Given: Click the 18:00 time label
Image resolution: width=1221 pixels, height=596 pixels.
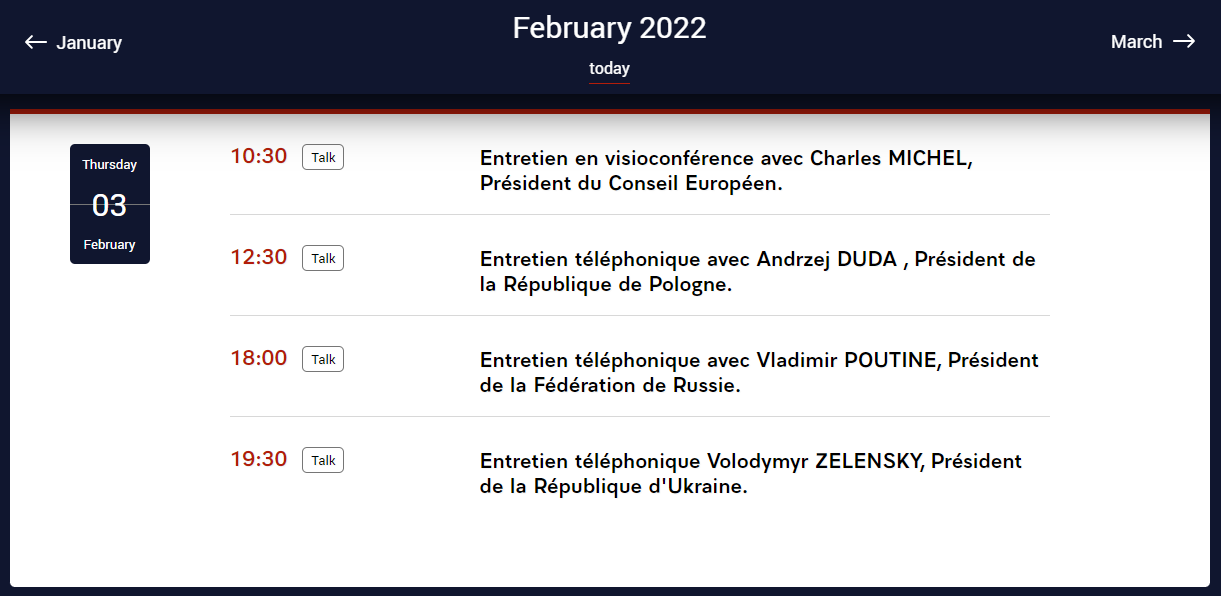Looking at the screenshot, I should (257, 358).
